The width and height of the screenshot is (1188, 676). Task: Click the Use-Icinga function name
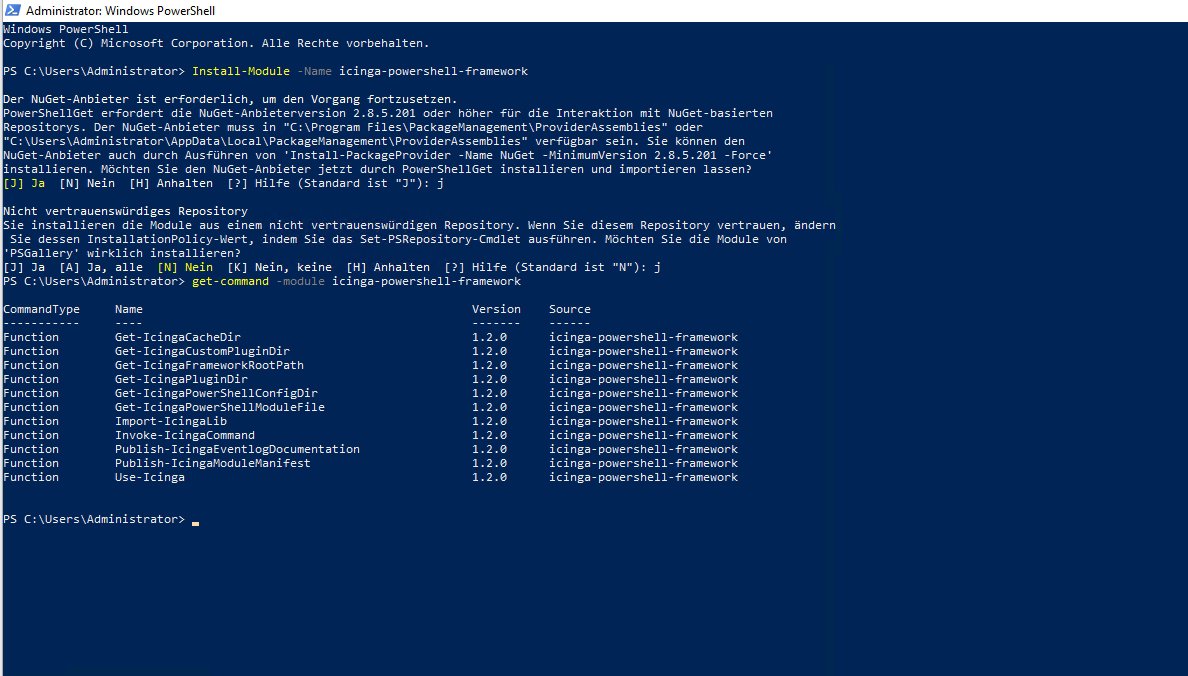click(x=150, y=478)
